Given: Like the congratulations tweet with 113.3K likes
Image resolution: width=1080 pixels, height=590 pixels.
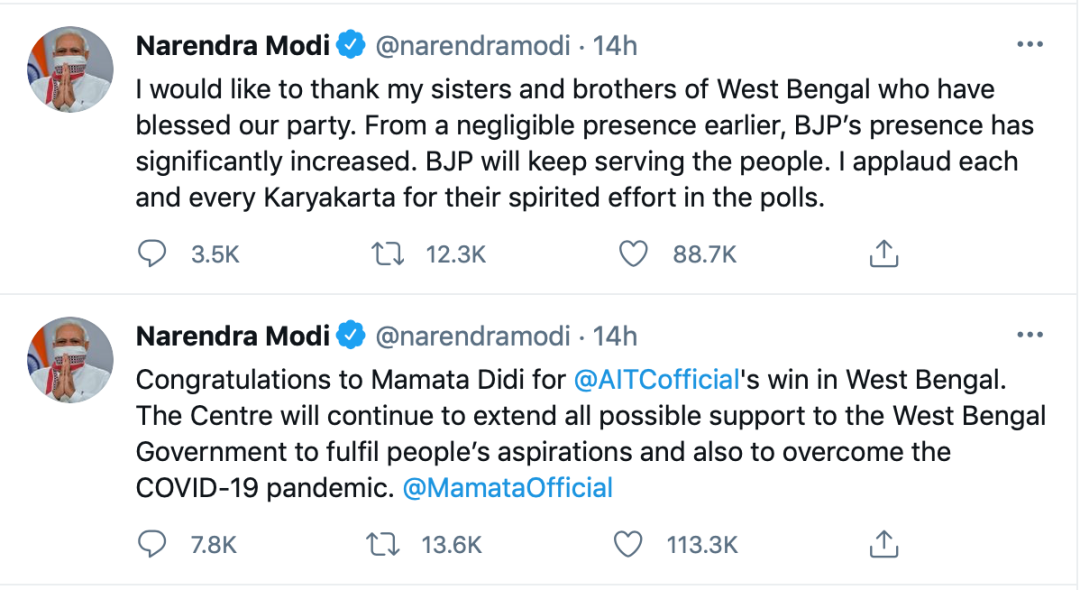Looking at the screenshot, I should tap(627, 545).
